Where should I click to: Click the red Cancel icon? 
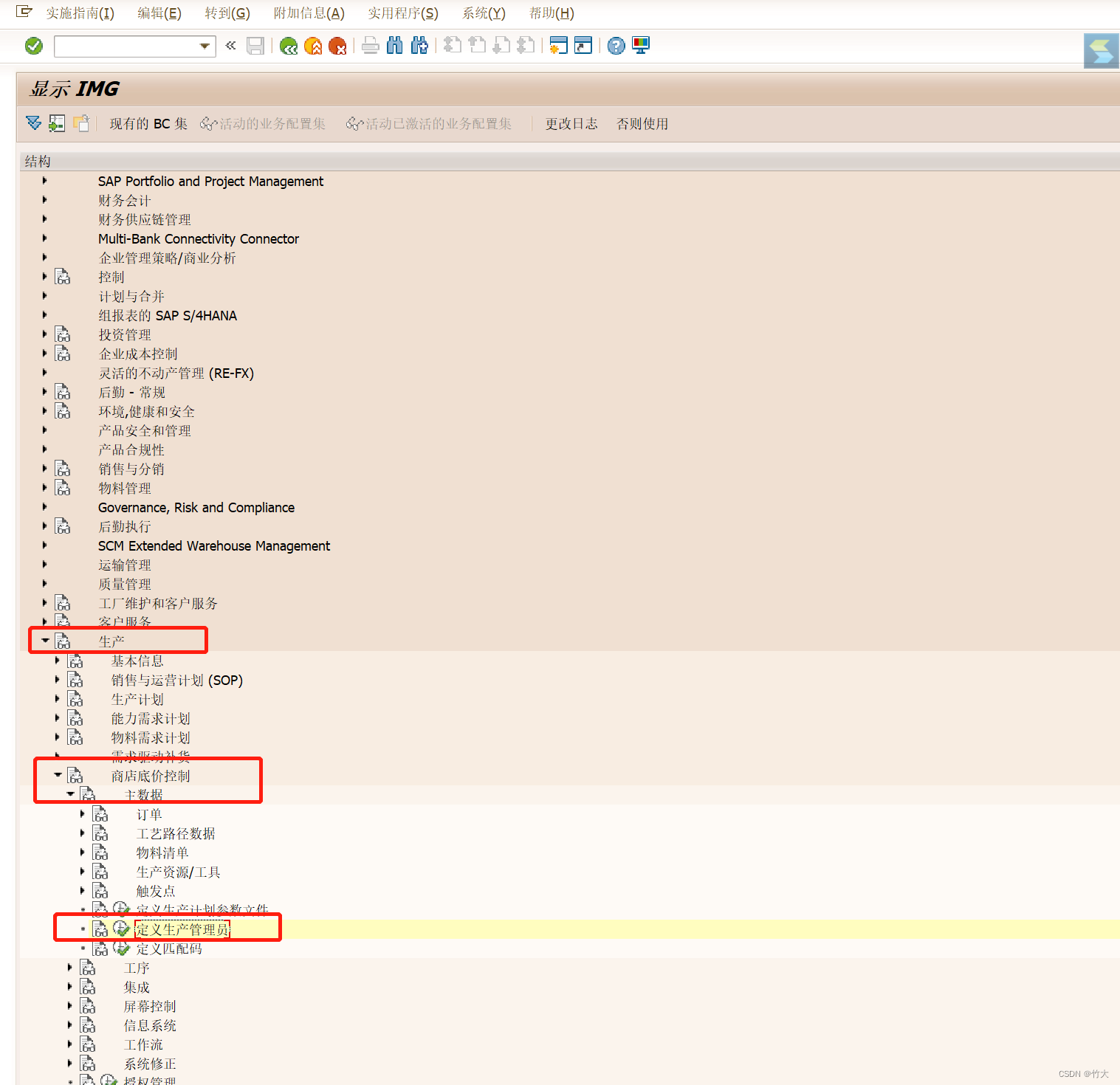[337, 46]
